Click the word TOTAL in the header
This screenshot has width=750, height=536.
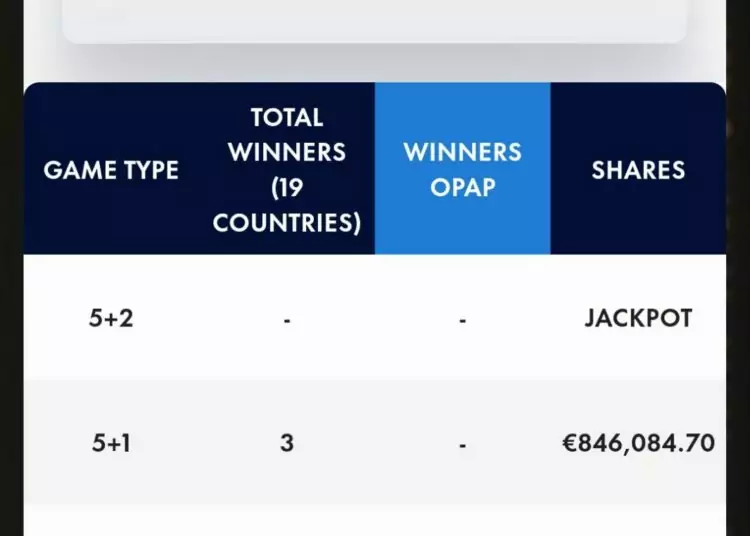[x=287, y=118]
